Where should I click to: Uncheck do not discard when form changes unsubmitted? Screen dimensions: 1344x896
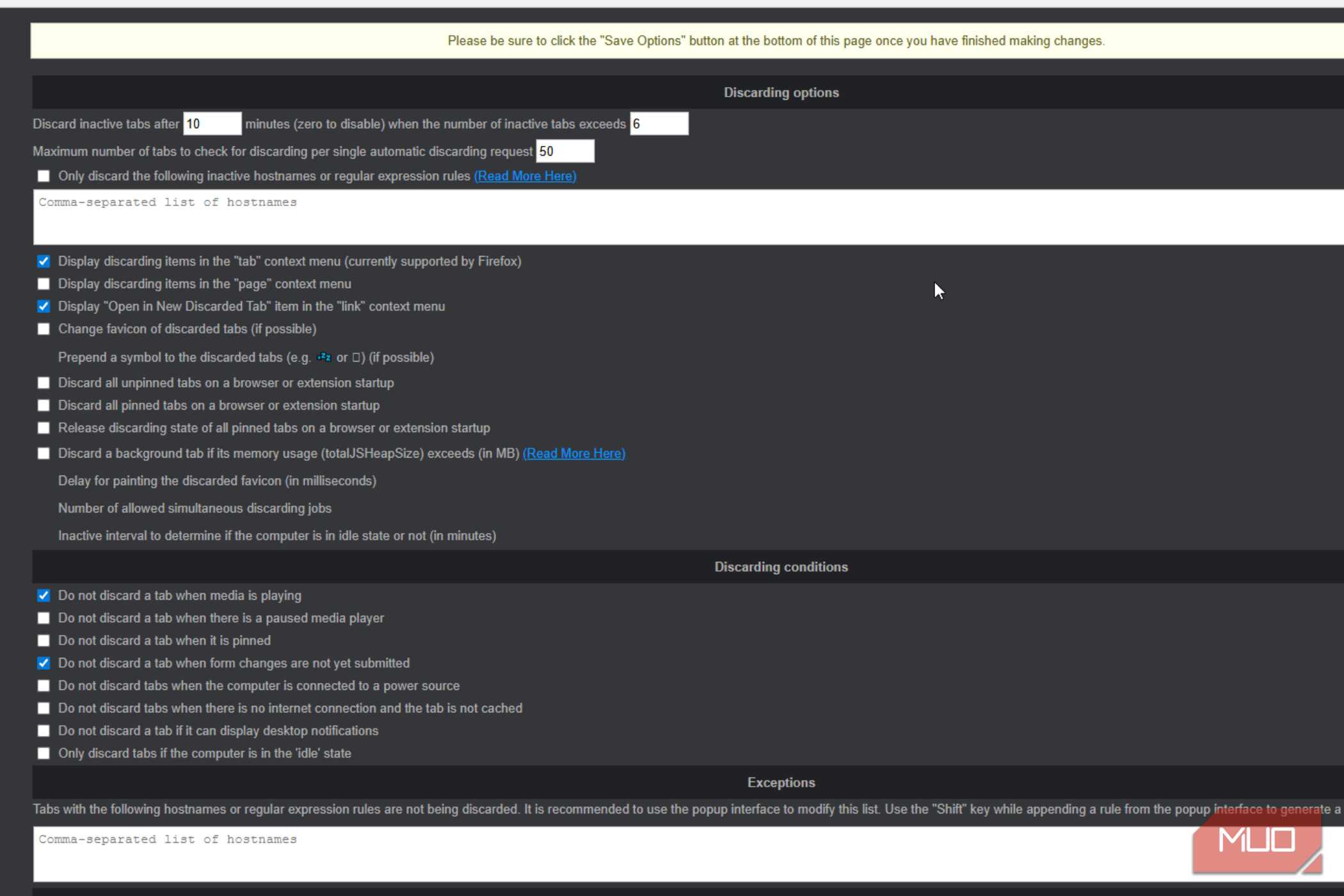44,663
